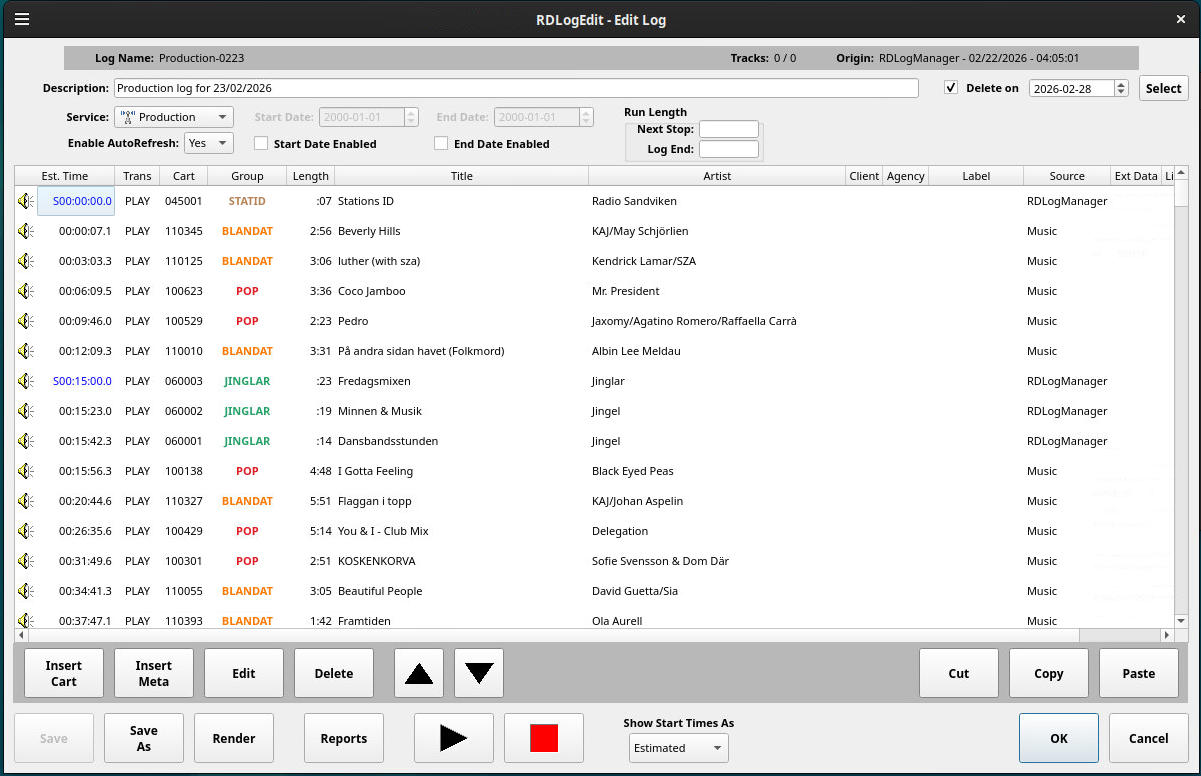
Task: Move selected line down with the down arrow
Action: [x=479, y=673]
